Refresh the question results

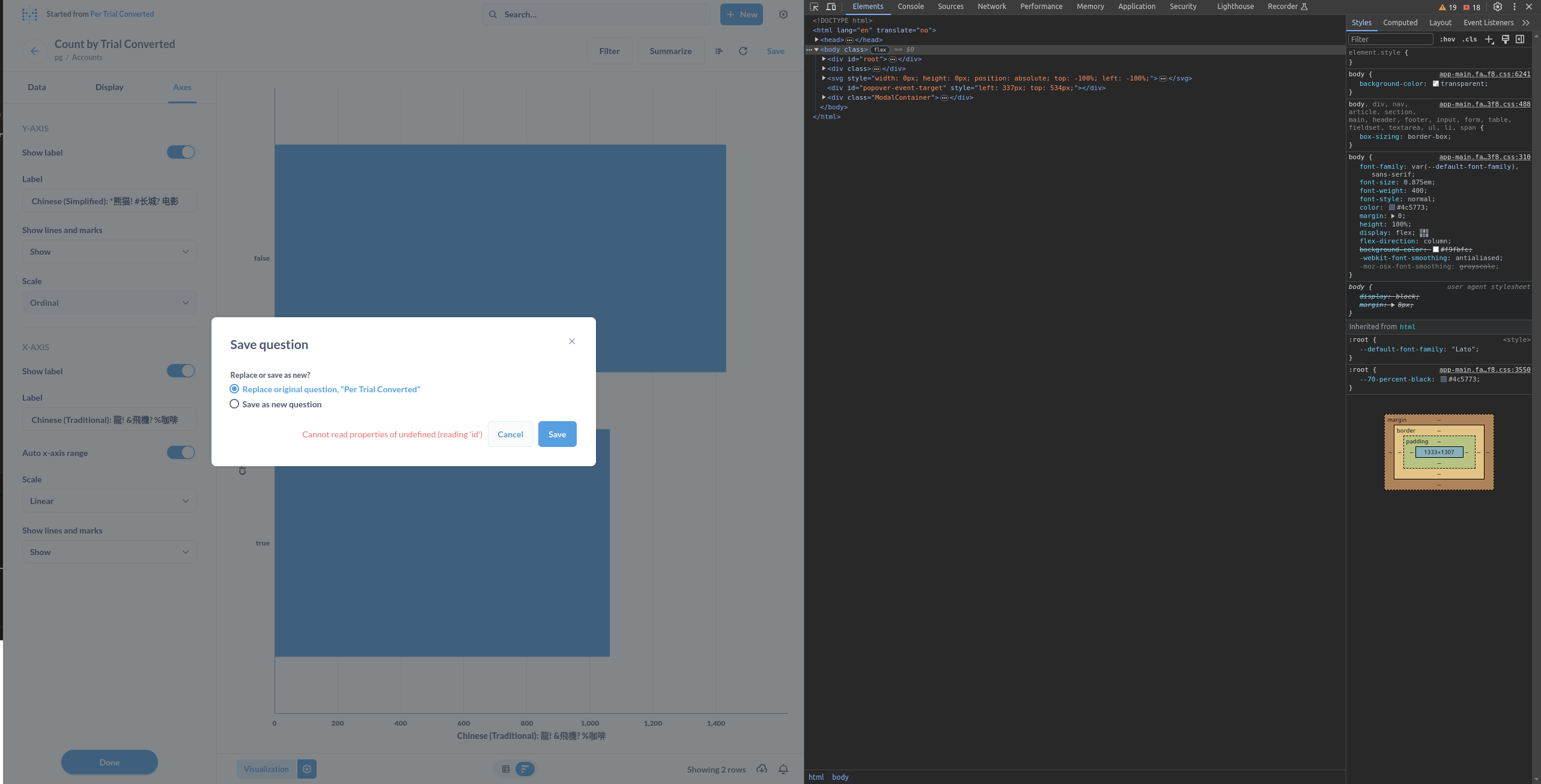(x=743, y=51)
